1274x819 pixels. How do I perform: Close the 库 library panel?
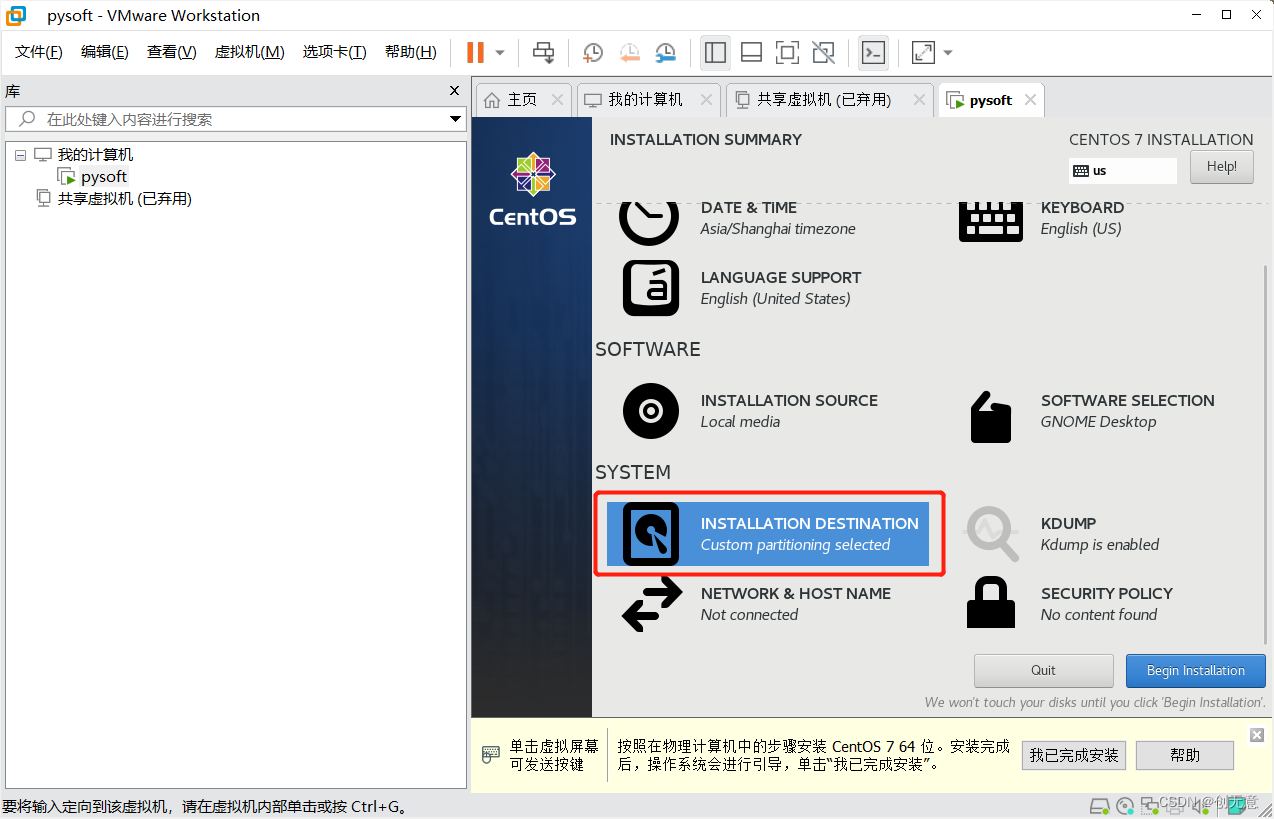(x=455, y=90)
